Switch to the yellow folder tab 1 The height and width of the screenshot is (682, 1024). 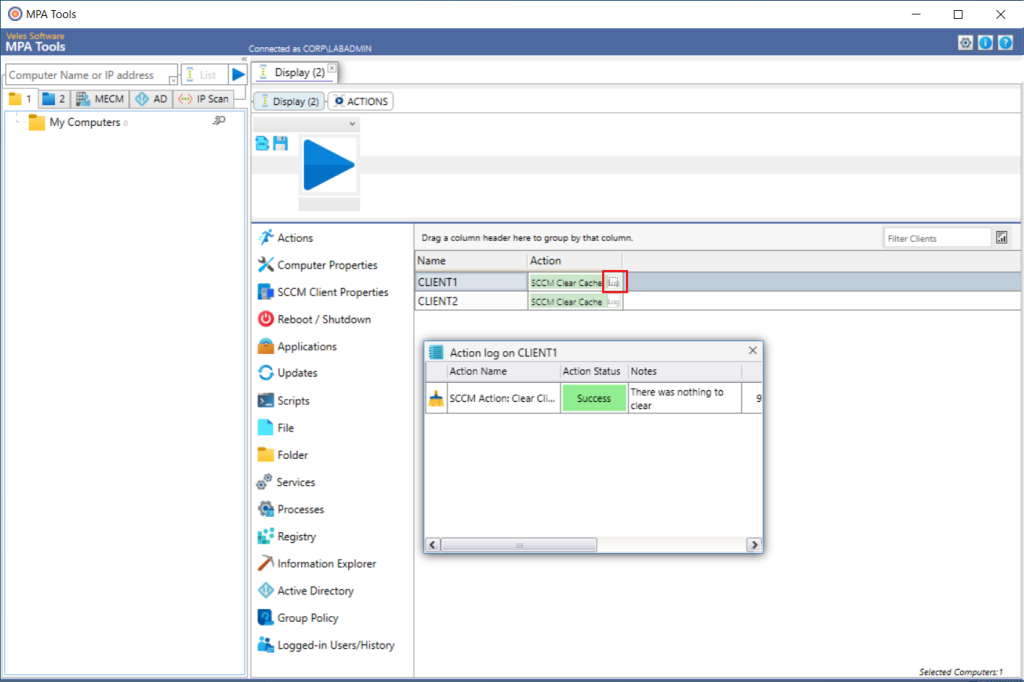coord(20,99)
